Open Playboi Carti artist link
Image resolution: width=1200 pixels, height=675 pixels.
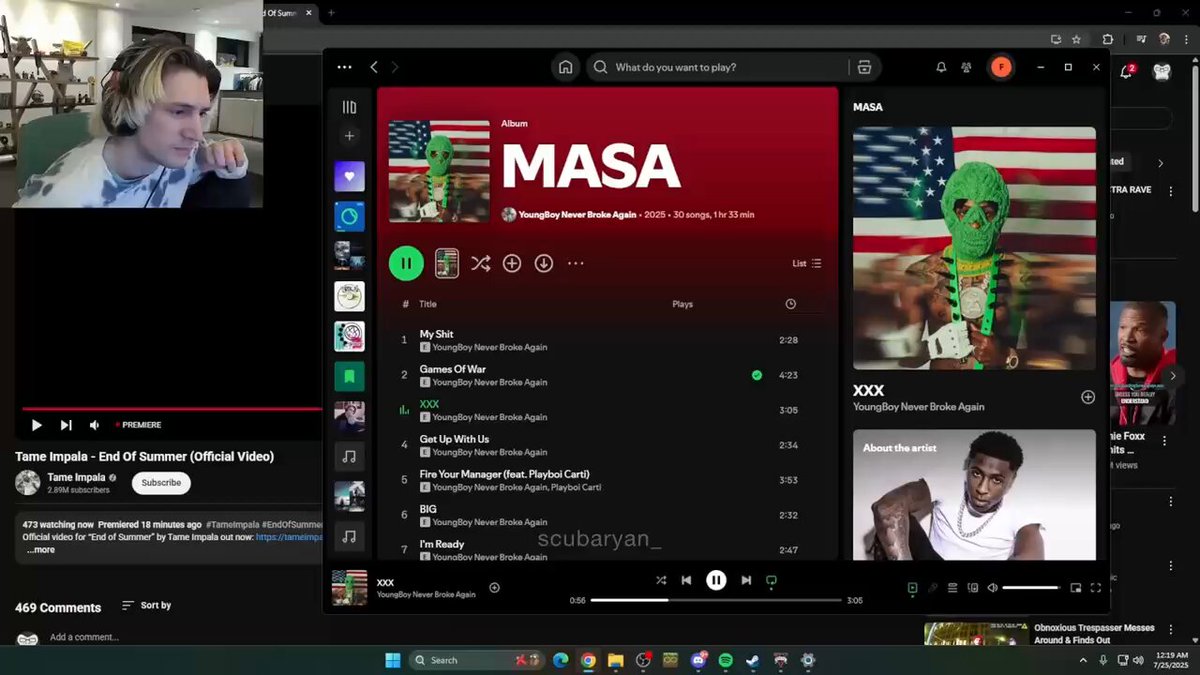pos(576,487)
